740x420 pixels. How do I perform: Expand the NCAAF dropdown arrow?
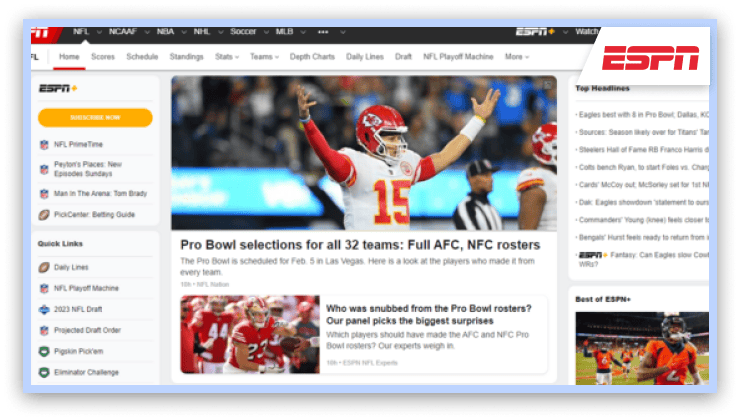[x=147, y=32]
